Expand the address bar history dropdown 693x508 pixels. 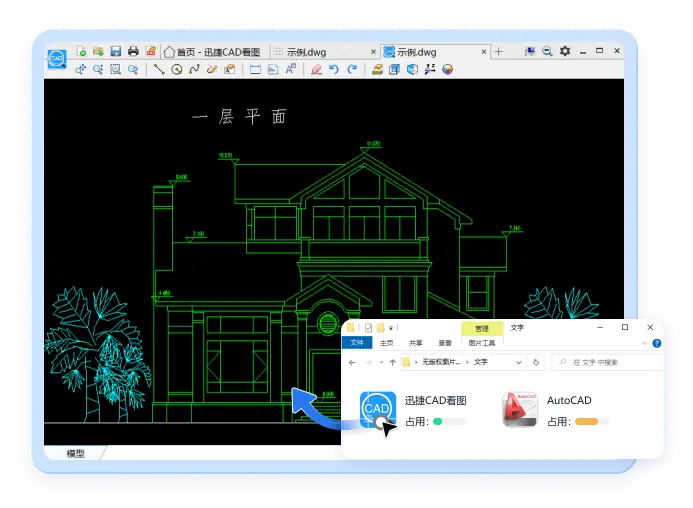pos(519,363)
